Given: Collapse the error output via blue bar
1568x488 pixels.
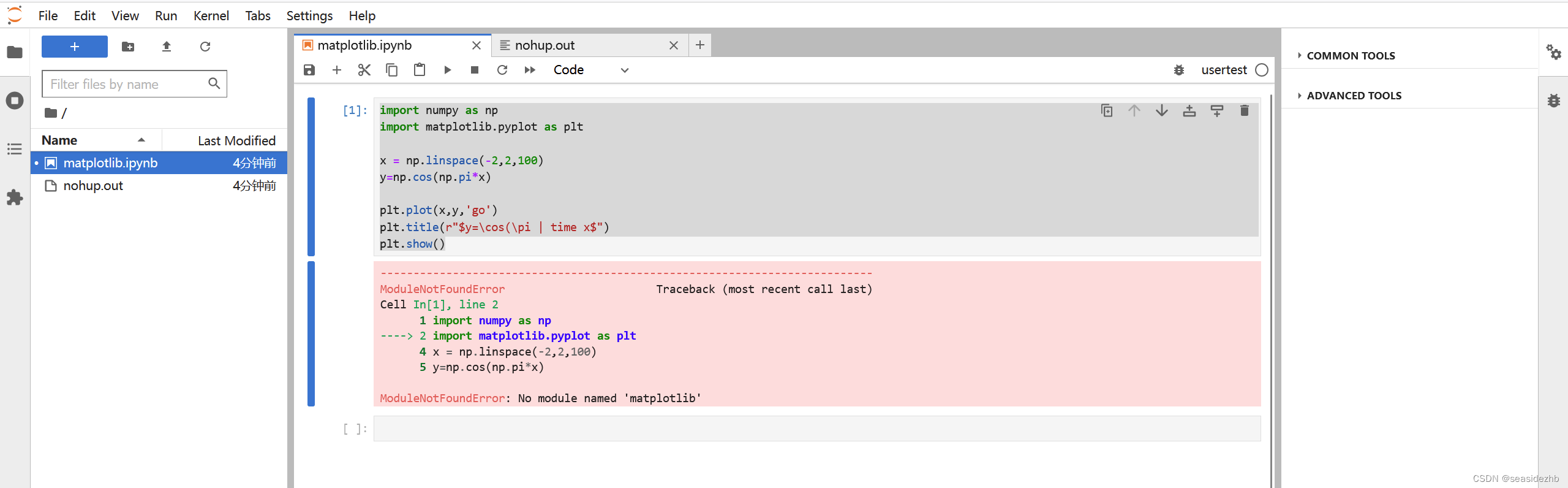Looking at the screenshot, I should click(x=311, y=334).
